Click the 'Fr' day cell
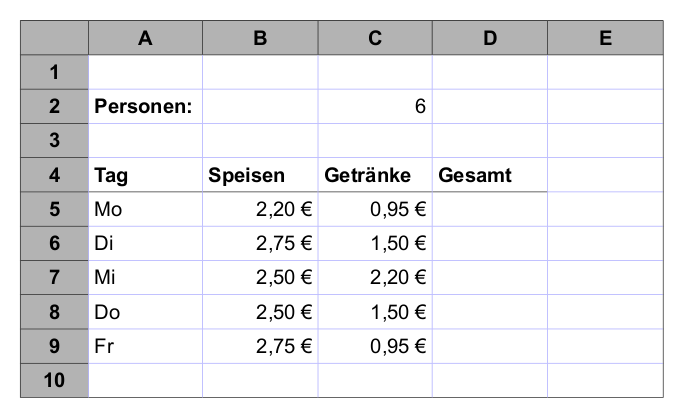 [145, 345]
